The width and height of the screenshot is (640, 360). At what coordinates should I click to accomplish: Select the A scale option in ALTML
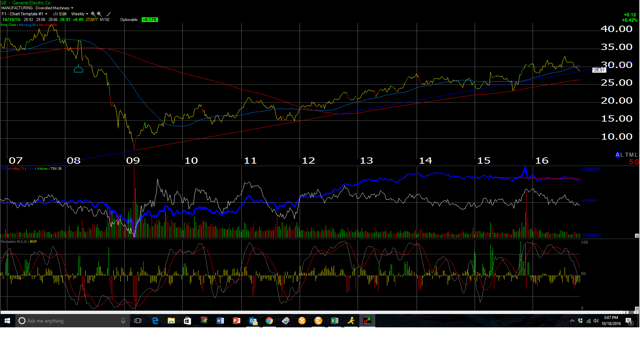click(x=618, y=155)
